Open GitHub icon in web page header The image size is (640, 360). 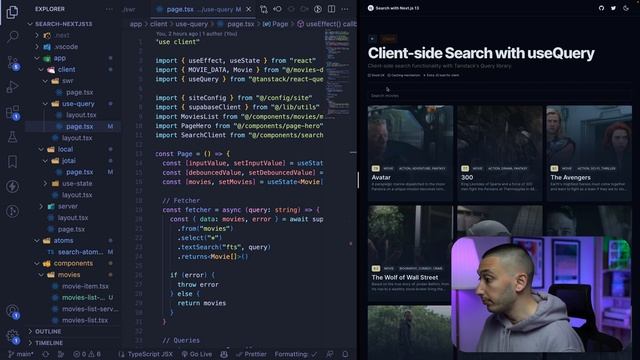pyautogui.click(x=601, y=8)
